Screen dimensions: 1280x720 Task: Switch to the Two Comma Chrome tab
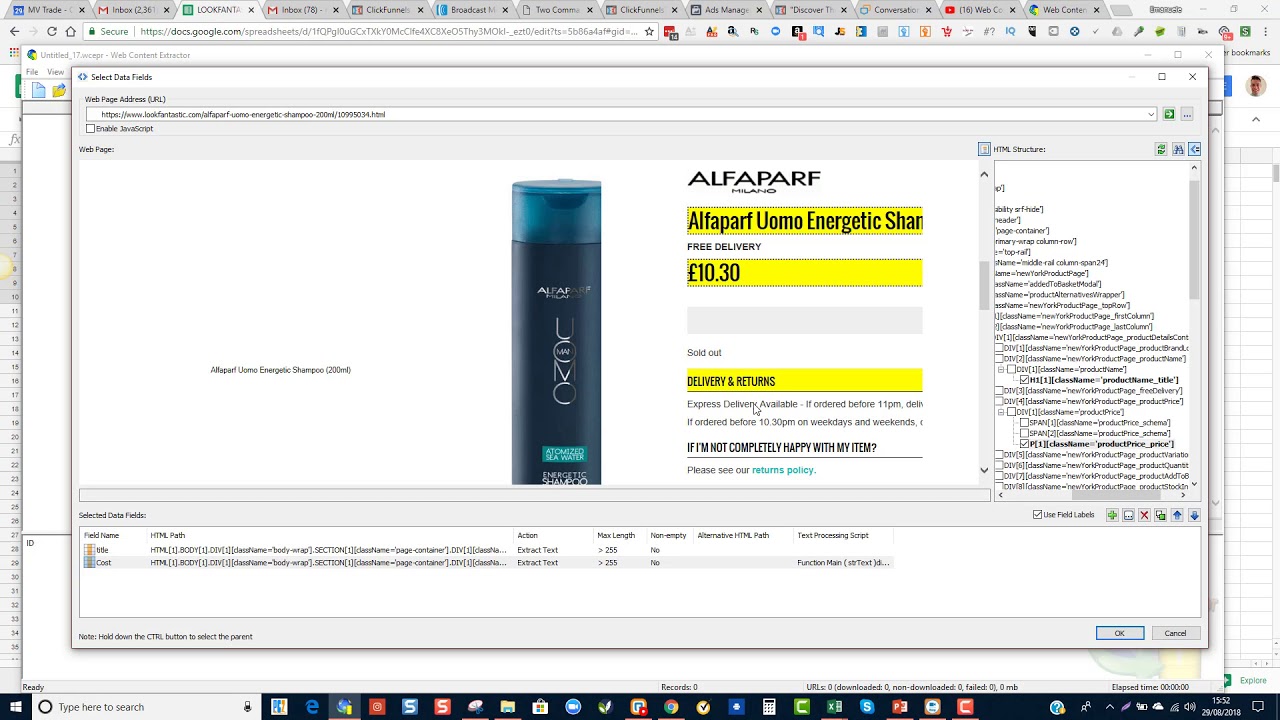pos(557,10)
